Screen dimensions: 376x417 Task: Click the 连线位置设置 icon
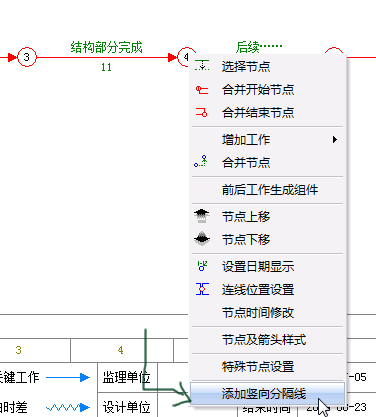click(x=202, y=289)
